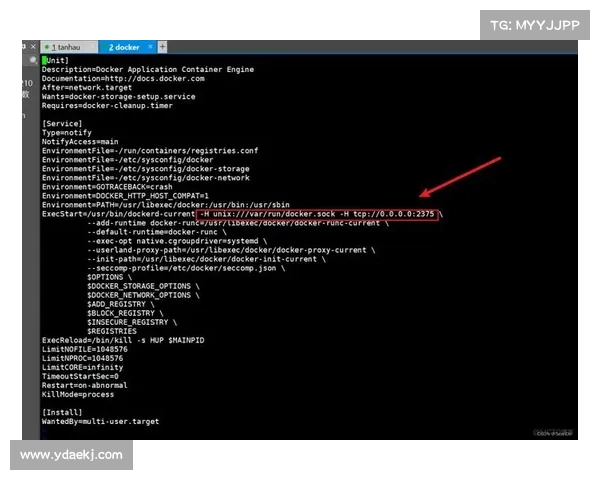Click the "$INSECURE_REGISTRY" line
This screenshot has width=600, height=480.
[x=132, y=322]
